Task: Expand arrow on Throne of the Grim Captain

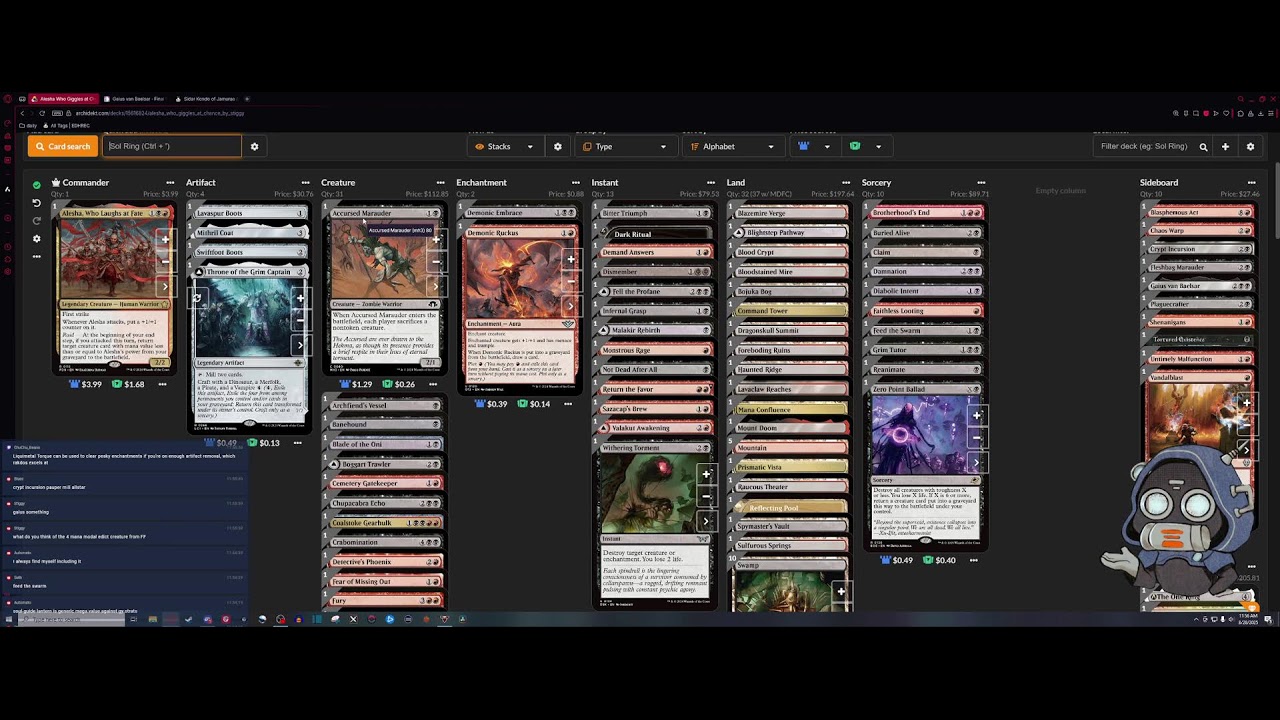Action: point(300,345)
